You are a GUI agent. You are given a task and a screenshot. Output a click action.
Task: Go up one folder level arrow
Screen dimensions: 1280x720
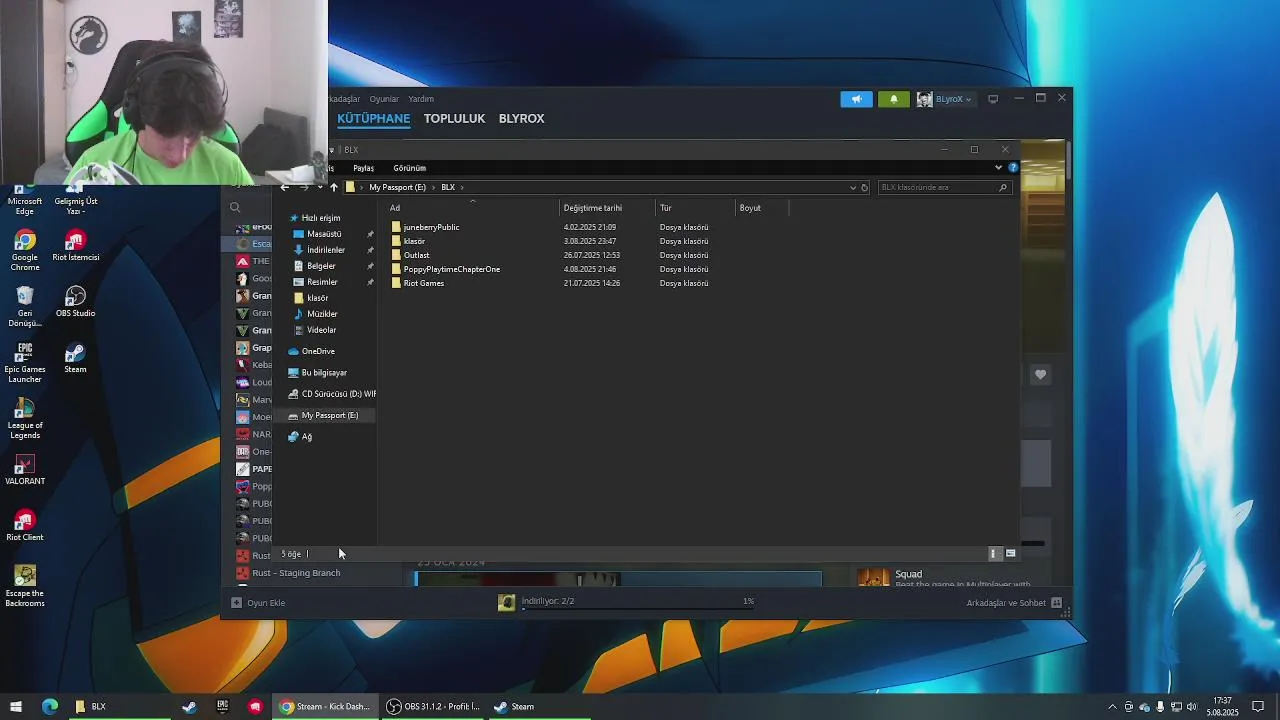click(x=334, y=187)
